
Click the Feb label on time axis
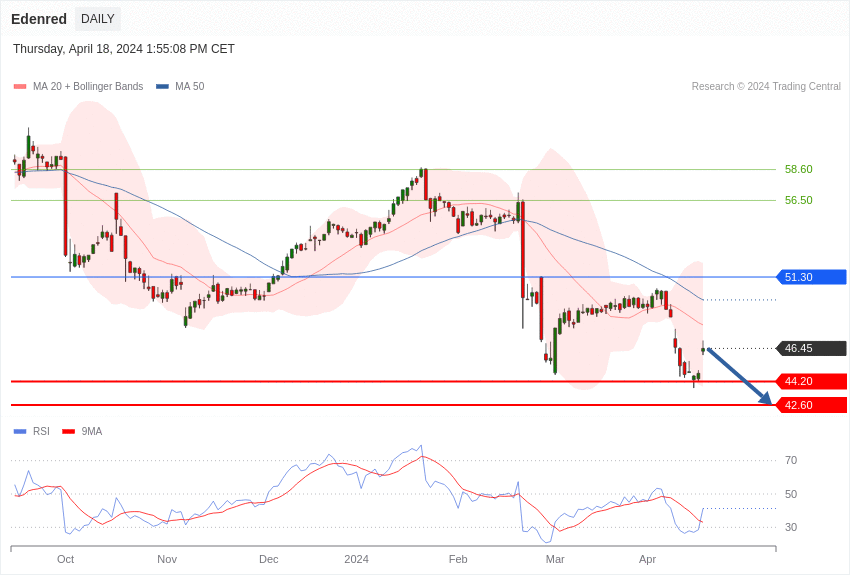point(458,559)
